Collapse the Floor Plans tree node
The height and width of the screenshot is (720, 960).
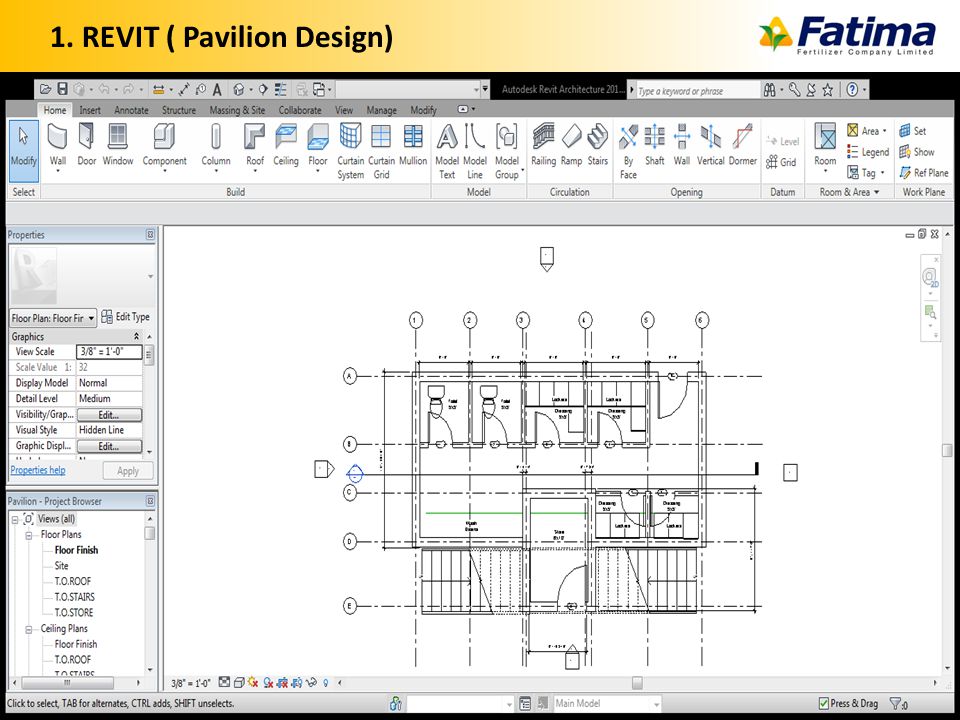(28, 535)
